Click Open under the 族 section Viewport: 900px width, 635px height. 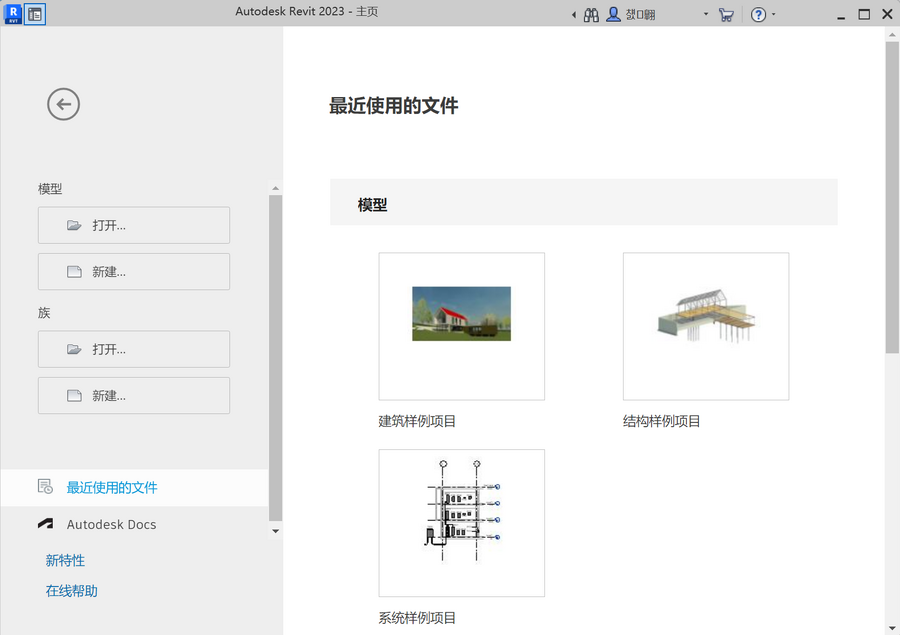point(134,349)
